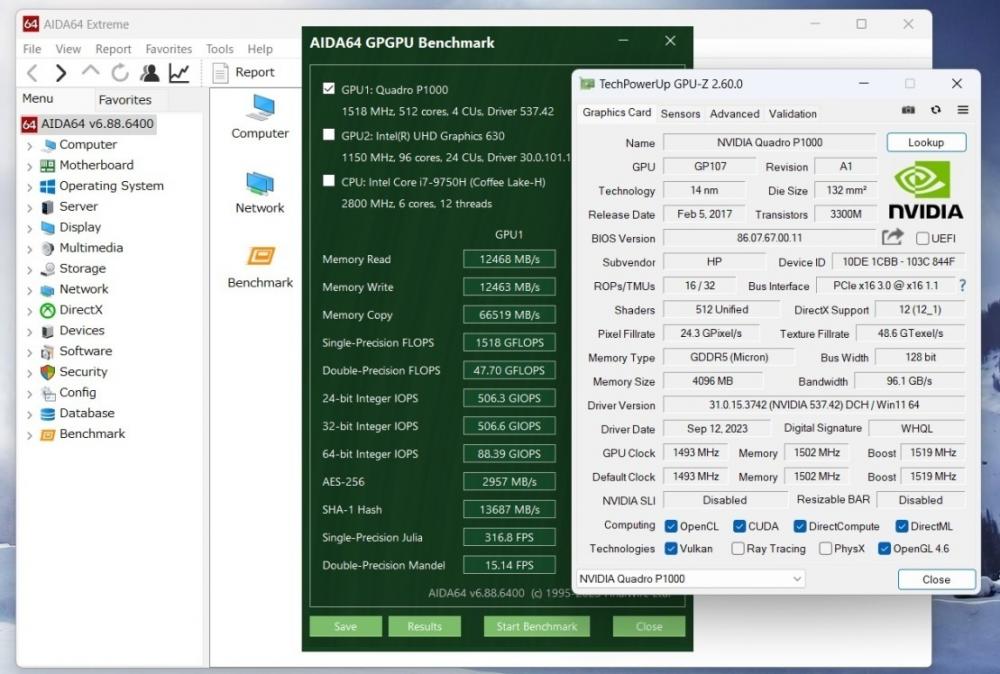Viewport: 1000px width, 674px height.
Task: Open the Favorites menu in AIDA64 menu bar
Action: (x=168, y=49)
